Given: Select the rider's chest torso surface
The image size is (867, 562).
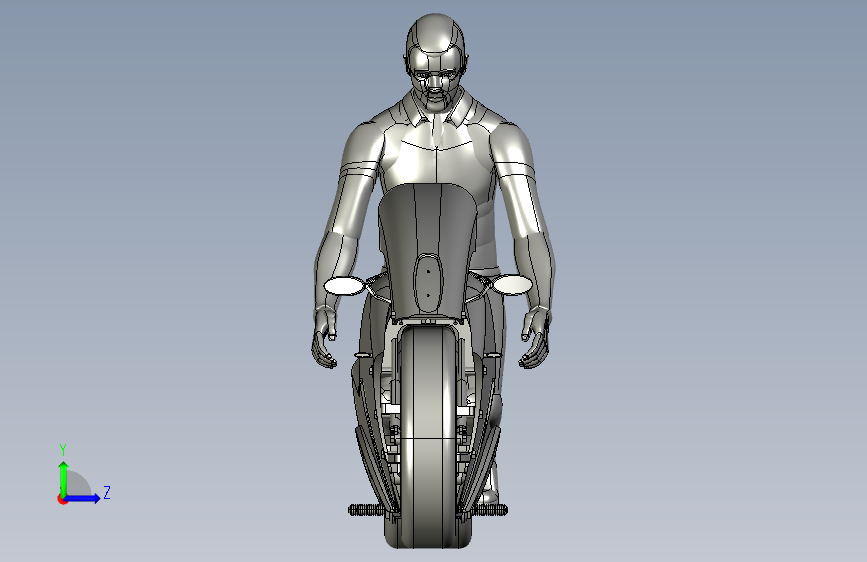Looking at the screenshot, I should pyautogui.click(x=435, y=153).
